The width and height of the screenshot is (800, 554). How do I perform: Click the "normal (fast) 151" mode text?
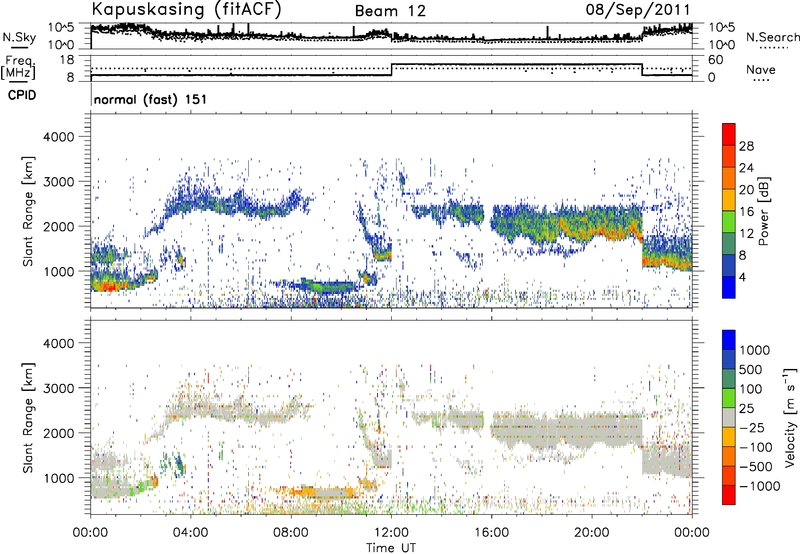[x=151, y=99]
